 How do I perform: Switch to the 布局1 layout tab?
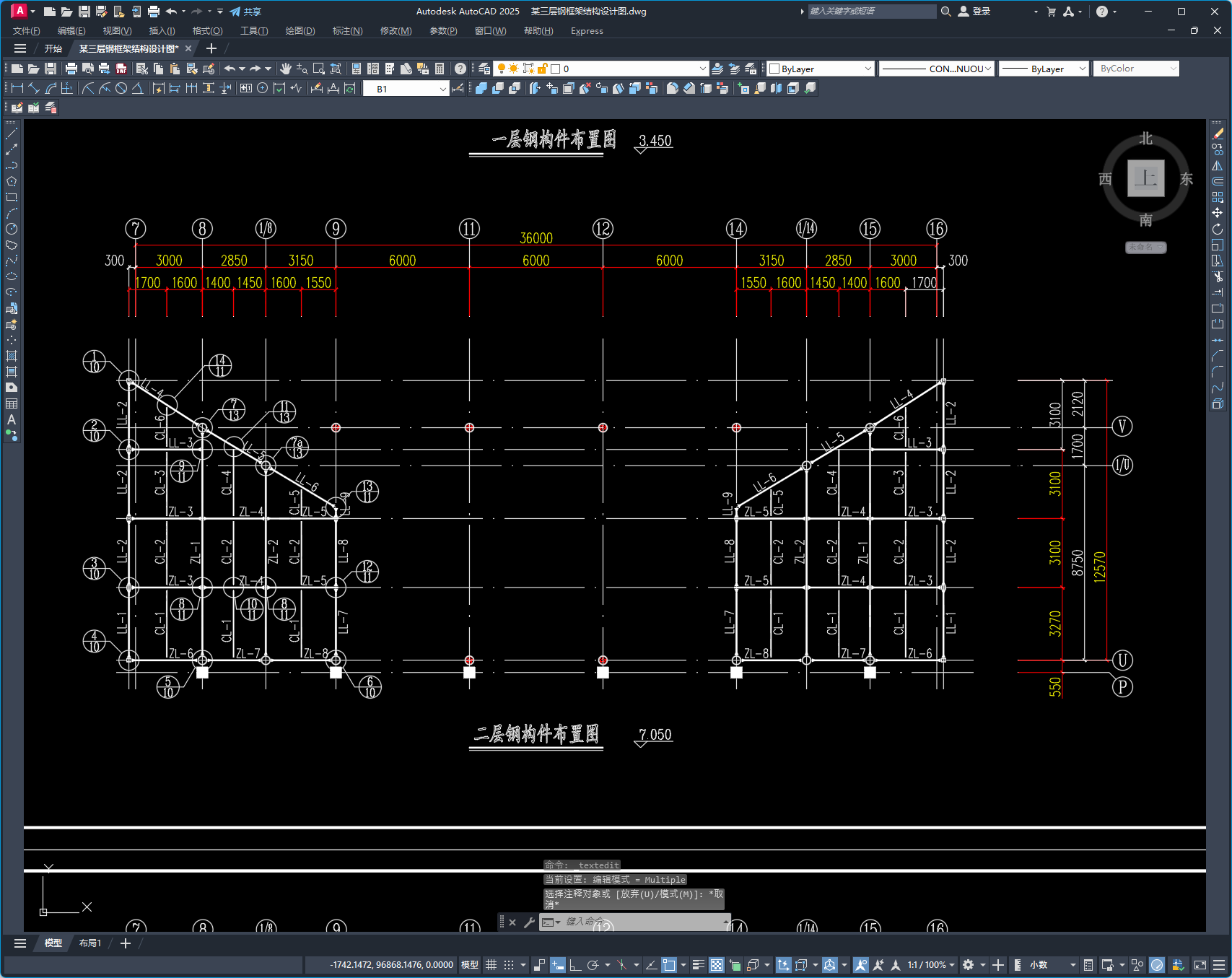tap(90, 943)
